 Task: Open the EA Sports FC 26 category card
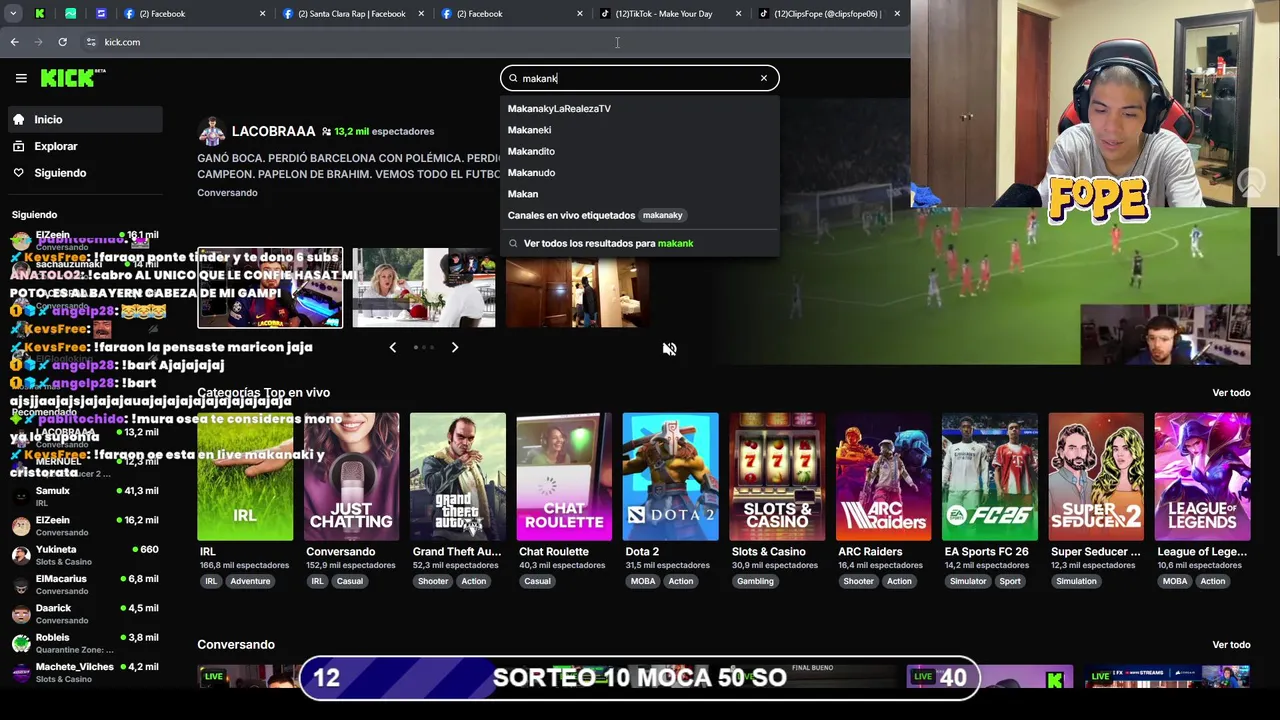pyautogui.click(x=990, y=477)
